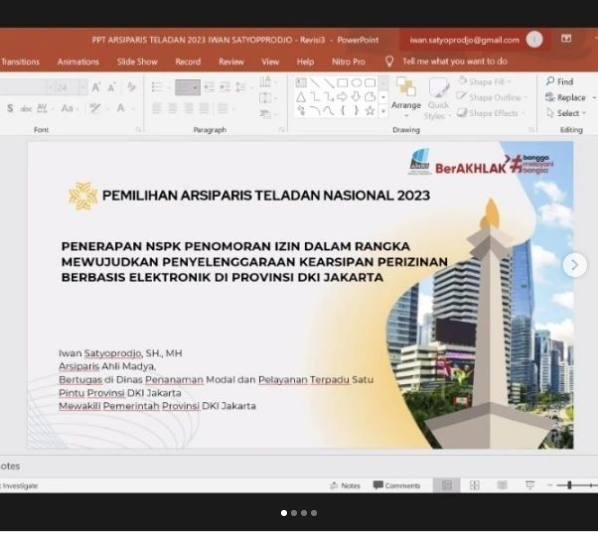
Task: Open the Nitro Pro ribbon tab
Action: pos(349,62)
